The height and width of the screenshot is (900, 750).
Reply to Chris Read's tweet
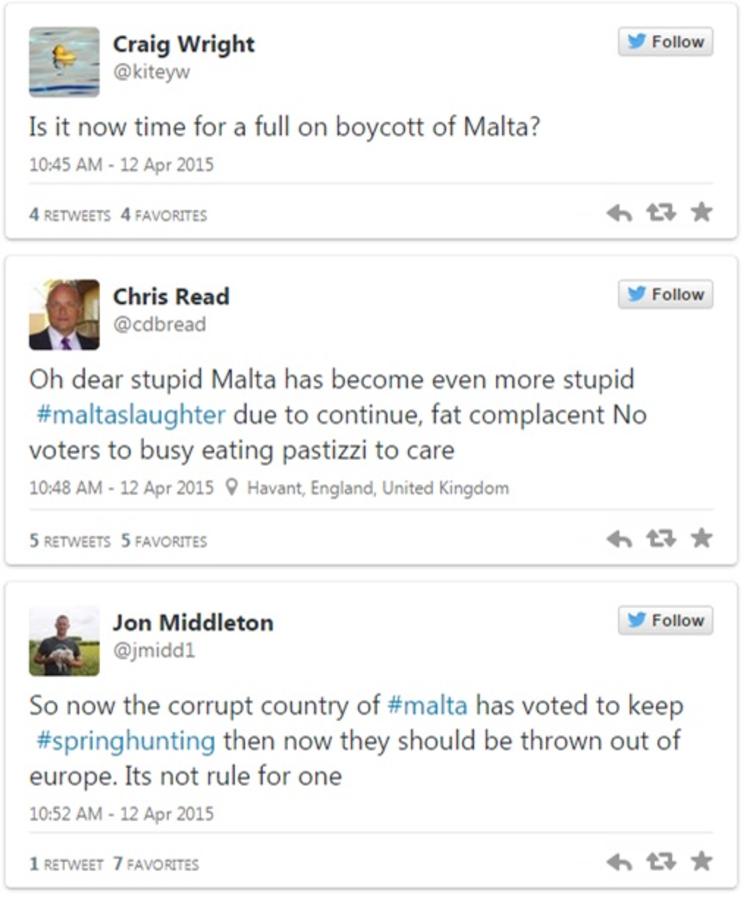pyautogui.click(x=619, y=539)
